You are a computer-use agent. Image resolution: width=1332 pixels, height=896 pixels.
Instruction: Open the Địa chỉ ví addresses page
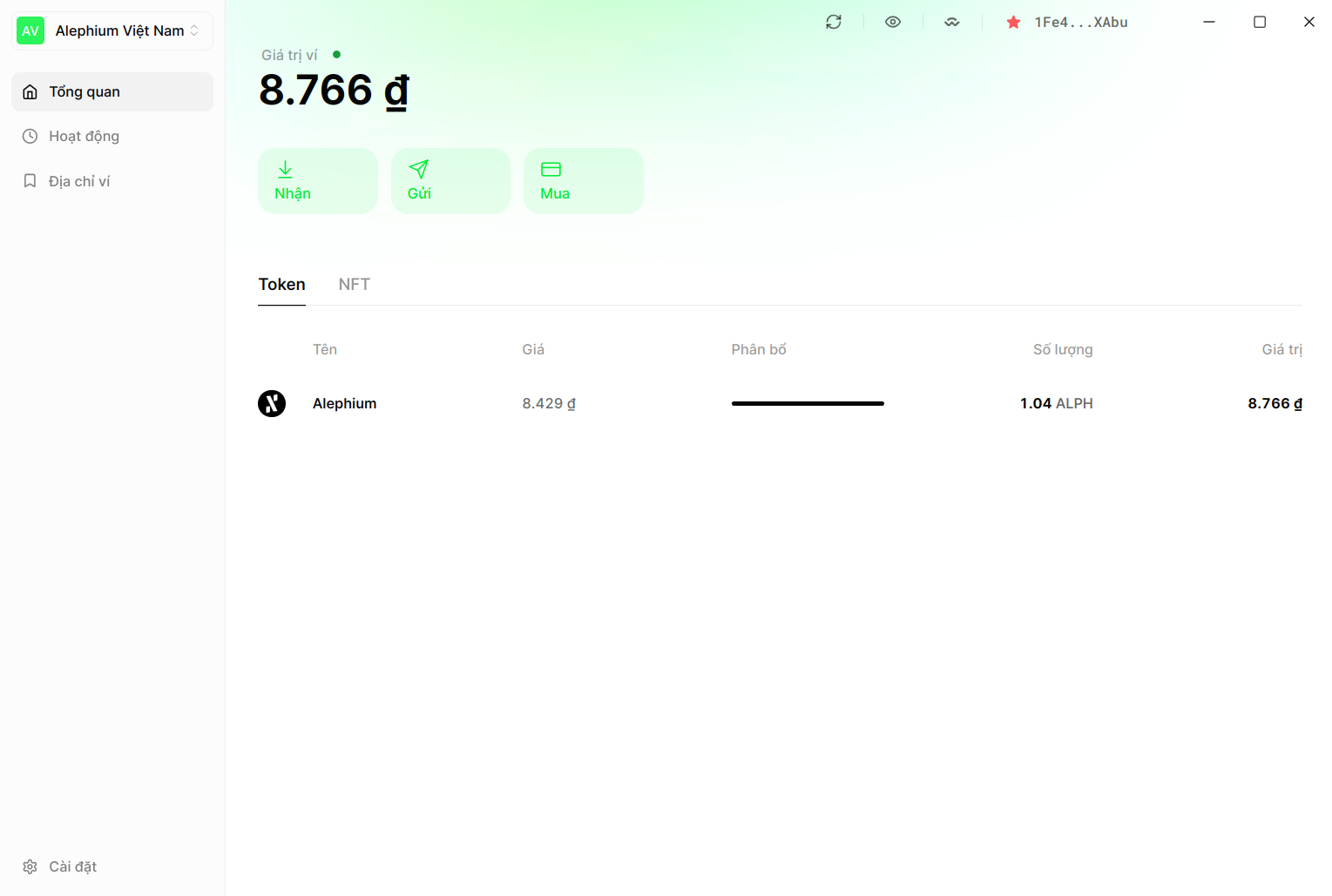click(x=112, y=181)
